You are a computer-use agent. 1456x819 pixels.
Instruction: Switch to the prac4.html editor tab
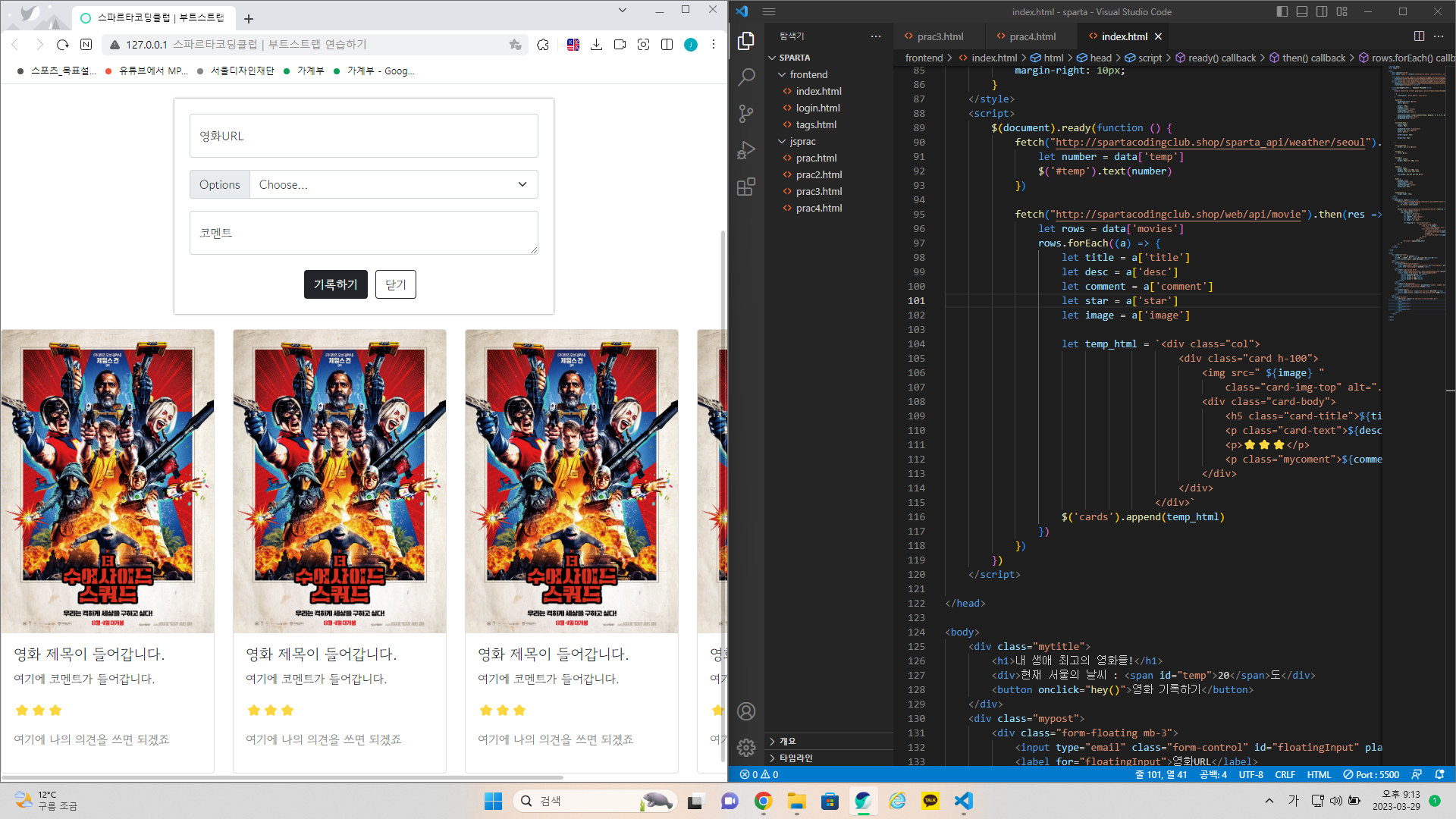pyautogui.click(x=1032, y=36)
